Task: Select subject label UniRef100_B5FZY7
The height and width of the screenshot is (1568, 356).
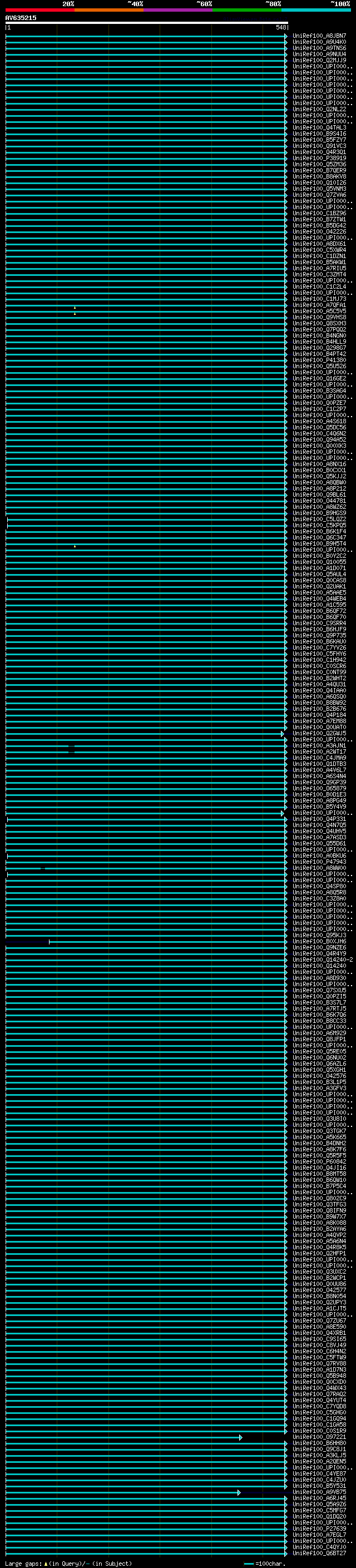Action: tap(319, 140)
